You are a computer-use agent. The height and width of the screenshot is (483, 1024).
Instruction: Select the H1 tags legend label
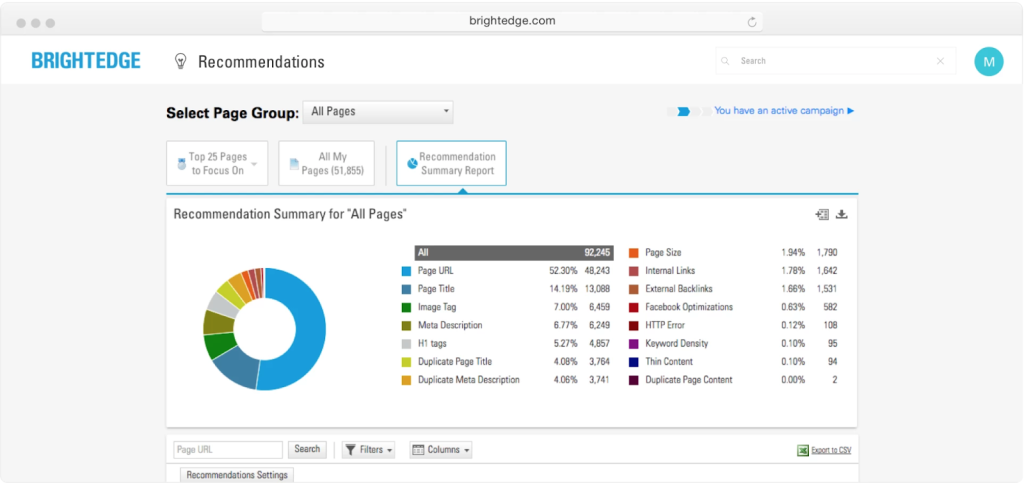click(x=432, y=343)
